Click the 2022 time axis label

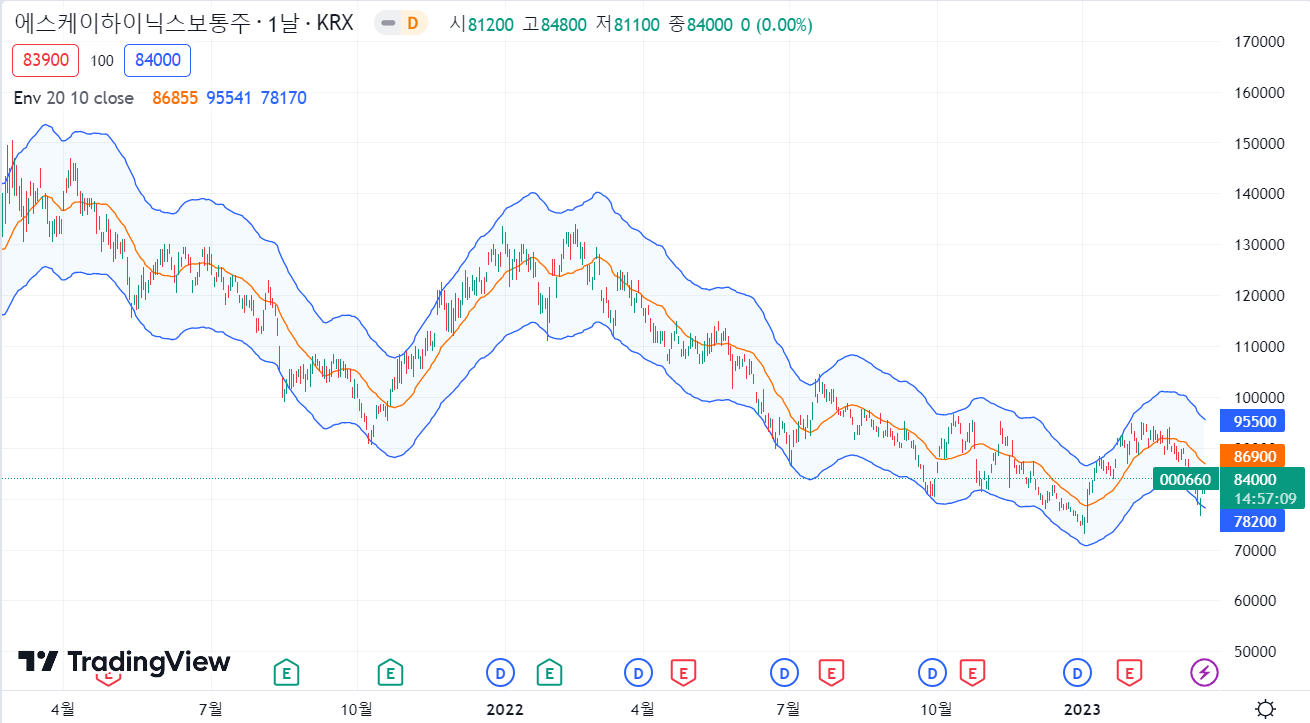click(505, 709)
